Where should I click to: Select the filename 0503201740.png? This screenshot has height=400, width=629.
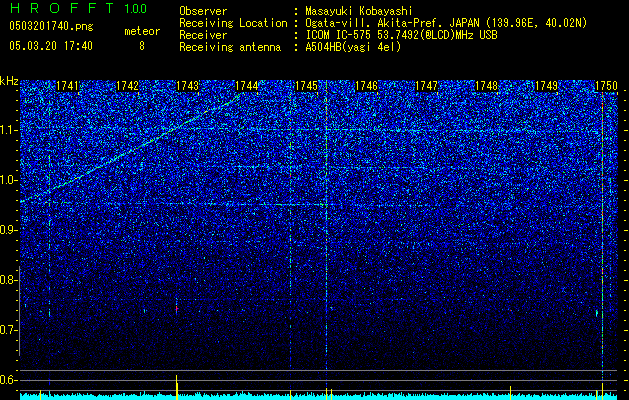pyautogui.click(x=51, y=26)
